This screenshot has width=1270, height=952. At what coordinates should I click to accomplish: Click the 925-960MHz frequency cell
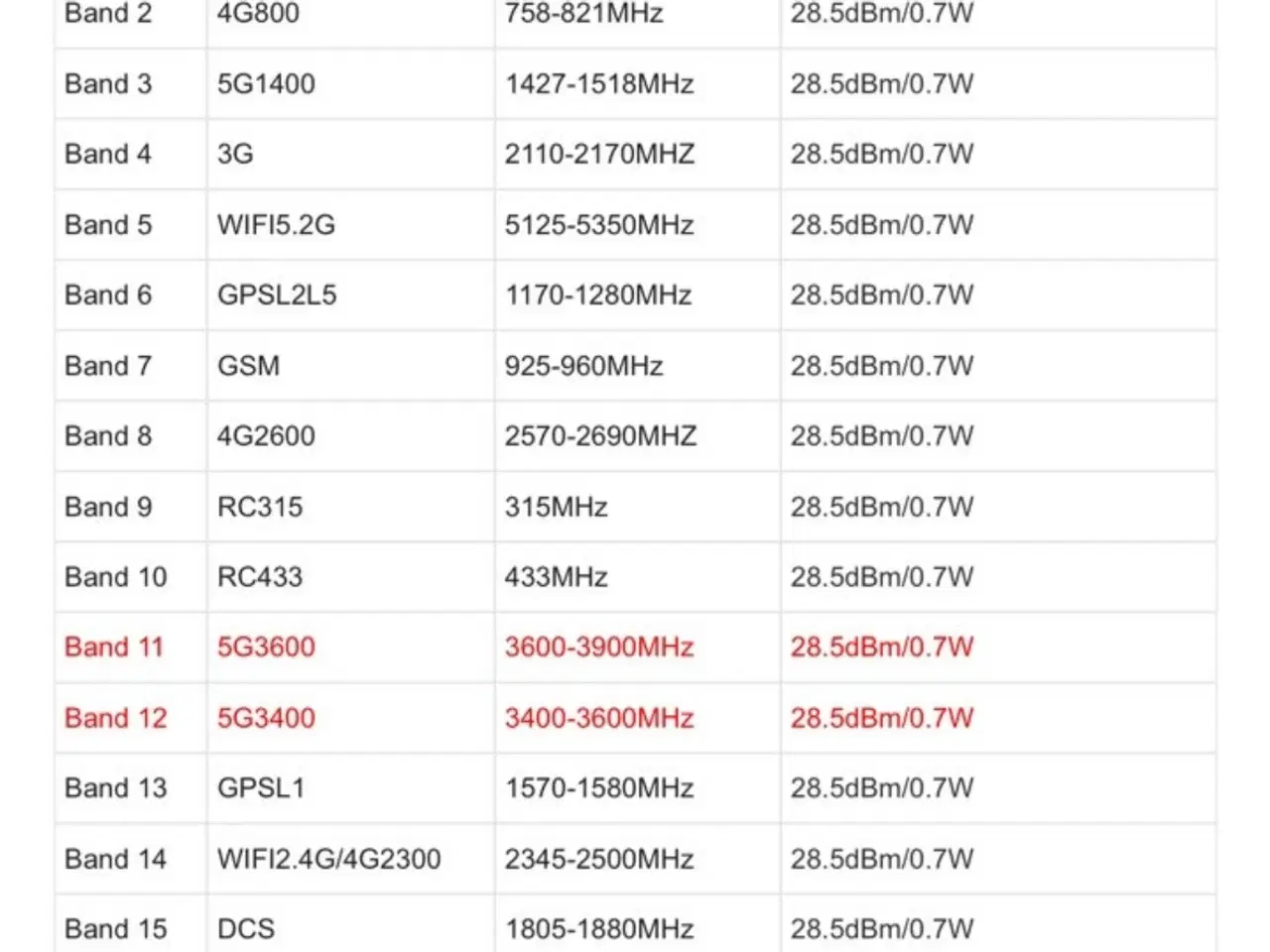pos(583,366)
